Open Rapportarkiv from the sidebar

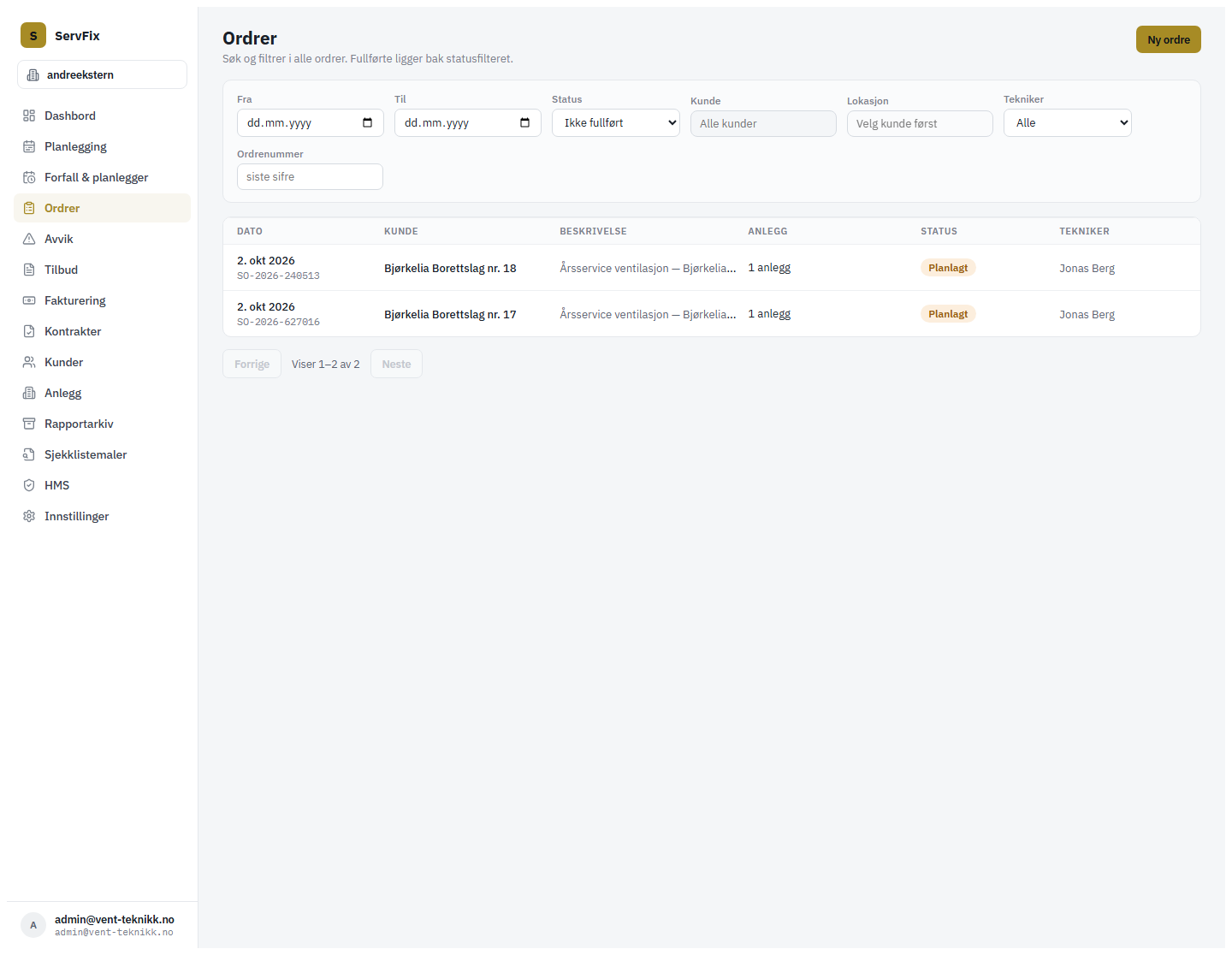tap(102, 424)
